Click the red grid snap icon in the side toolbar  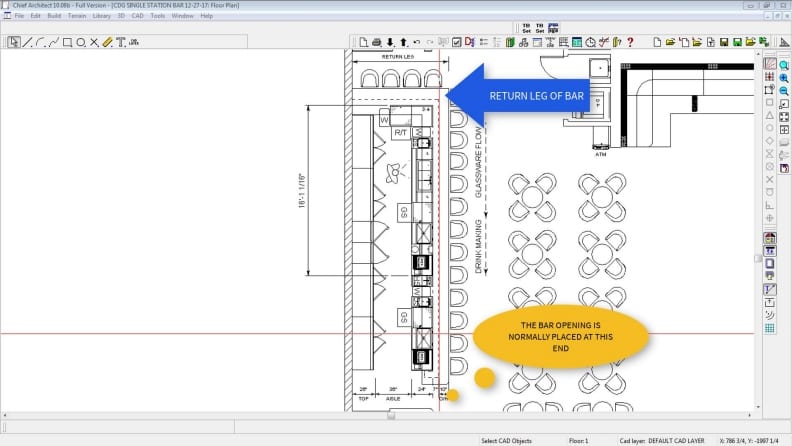coord(770,76)
